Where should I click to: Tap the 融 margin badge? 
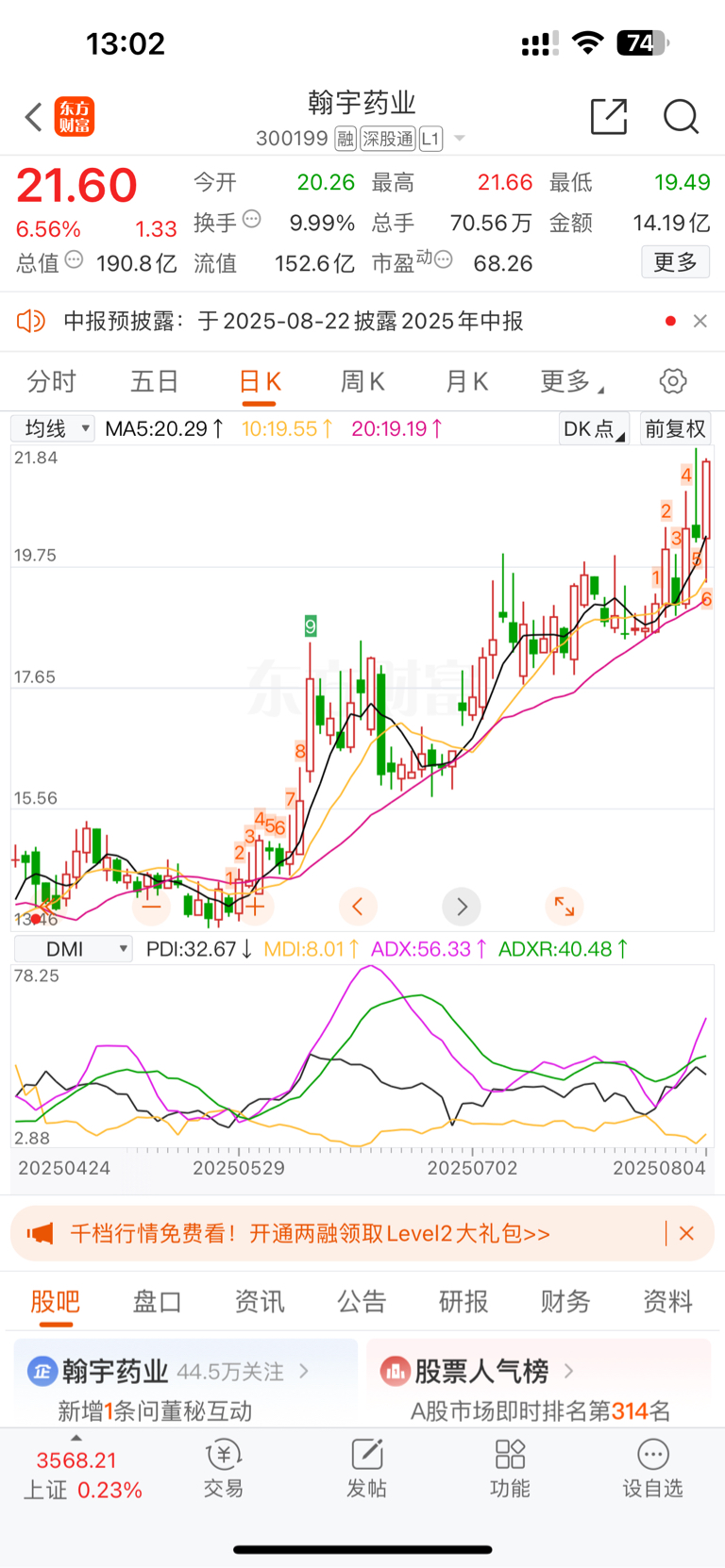pos(346,139)
